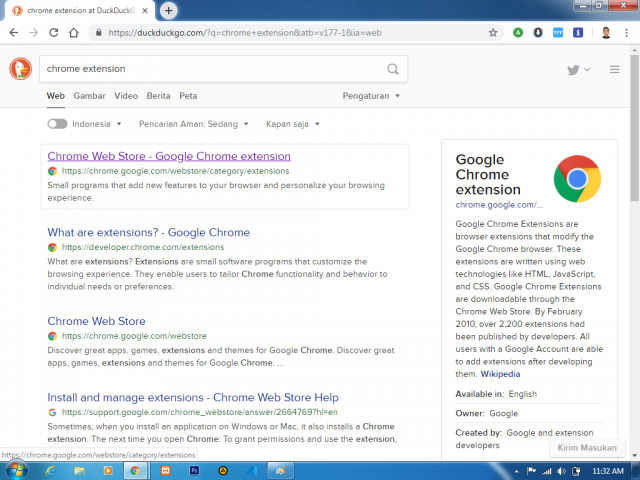Select the Video search tab

126,96
